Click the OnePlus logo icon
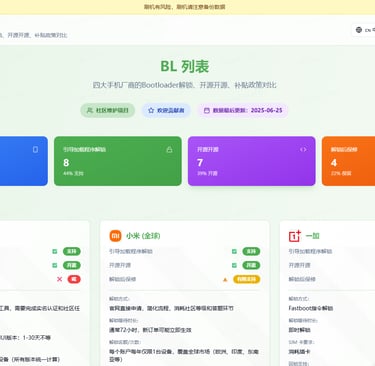 (x=295, y=236)
